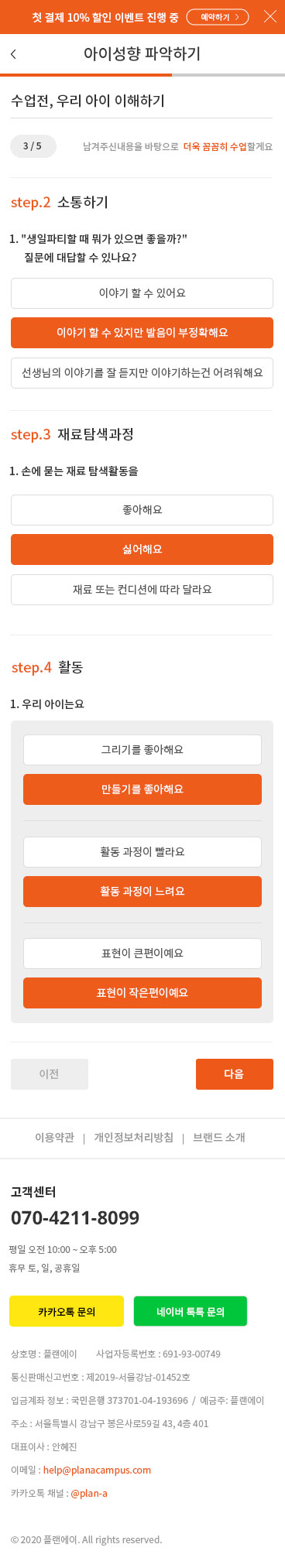Contact via 카카오톡 문의 button
The height and width of the screenshot is (1568, 285).
click(67, 1312)
